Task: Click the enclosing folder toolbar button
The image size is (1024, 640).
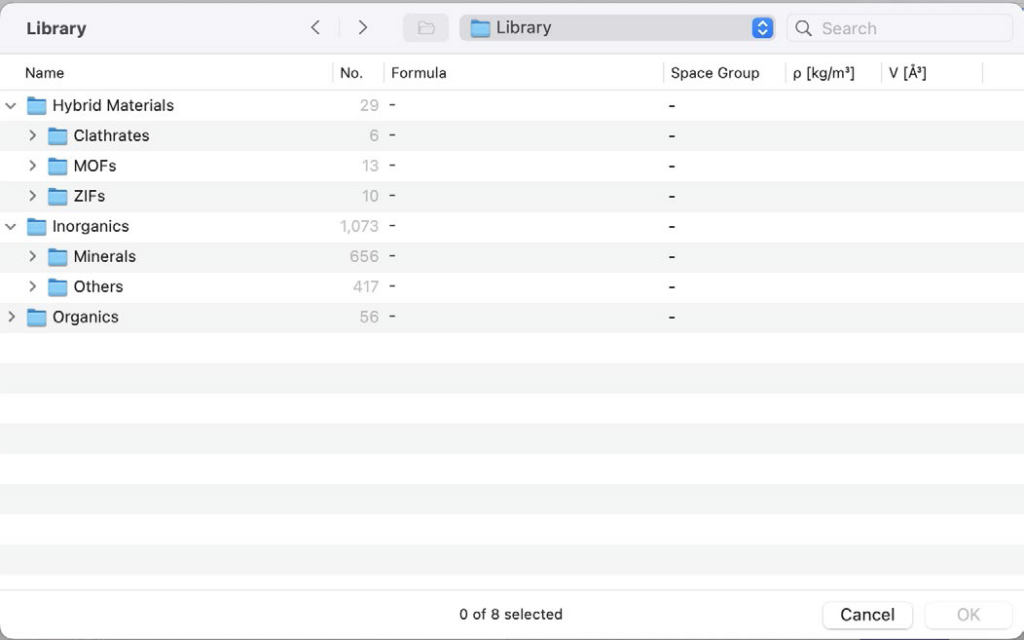Action: (x=426, y=28)
